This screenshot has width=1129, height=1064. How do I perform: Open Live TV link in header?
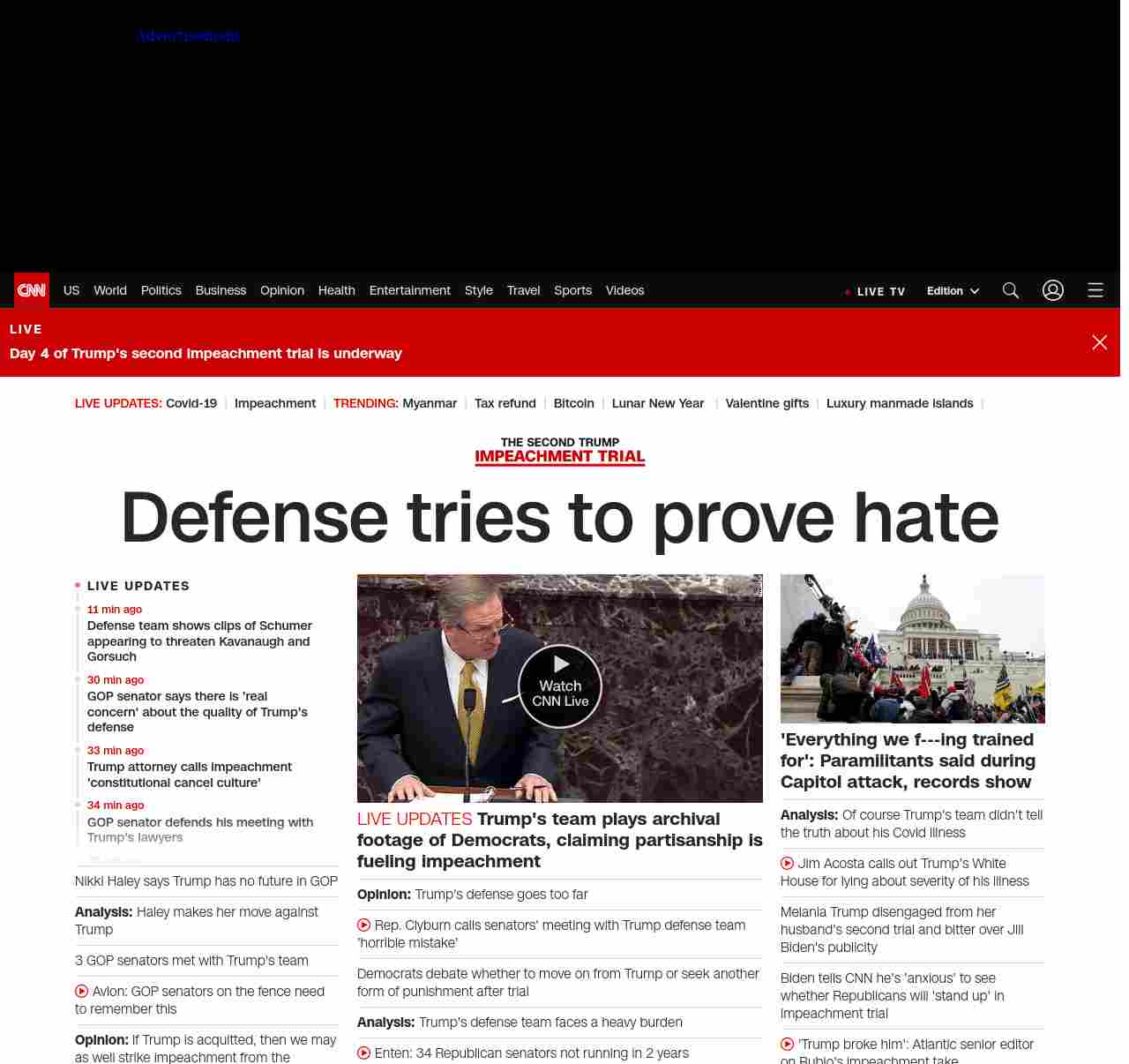[x=875, y=291]
